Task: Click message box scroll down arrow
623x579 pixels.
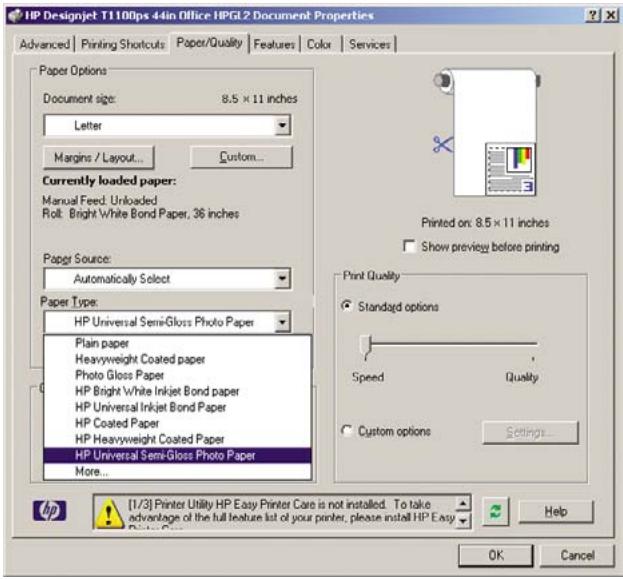Action: tap(463, 520)
